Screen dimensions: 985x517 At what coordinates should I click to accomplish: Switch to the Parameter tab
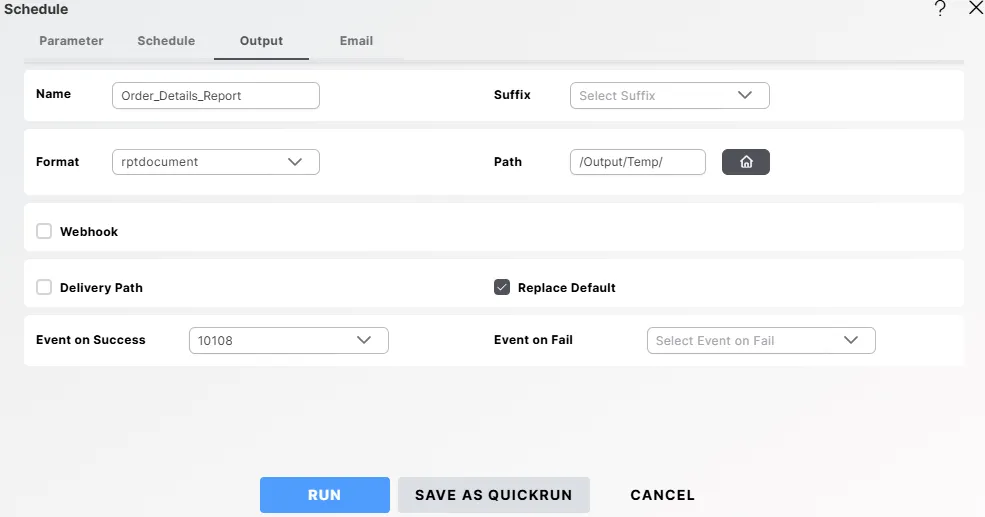[x=71, y=41]
